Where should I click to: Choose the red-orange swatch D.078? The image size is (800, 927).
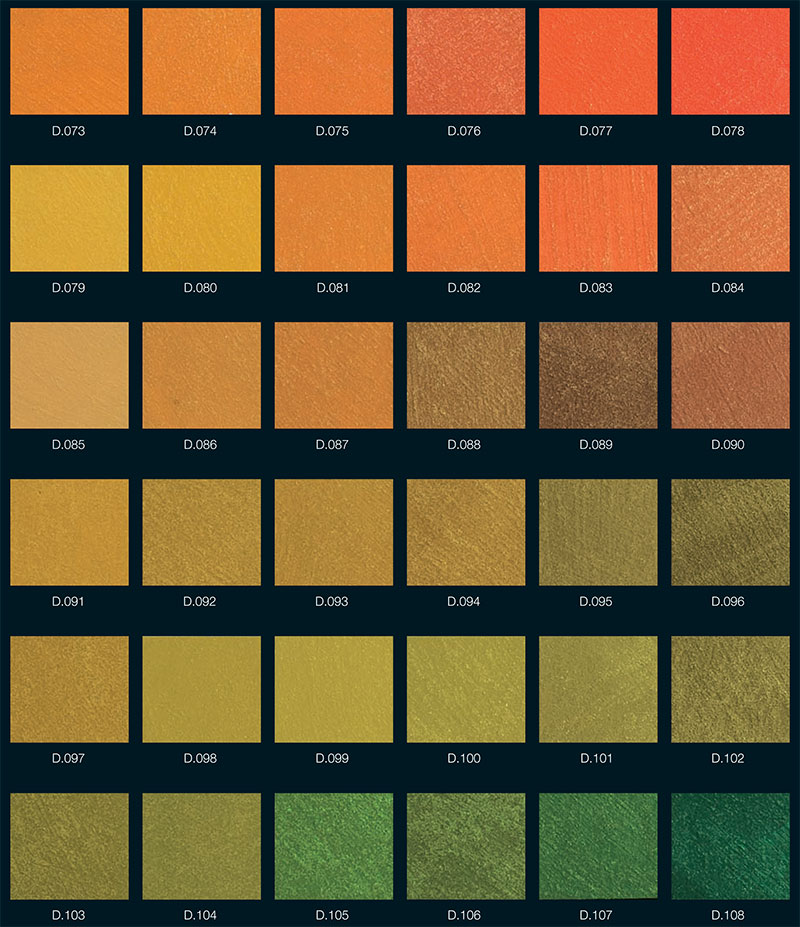[x=730, y=61]
